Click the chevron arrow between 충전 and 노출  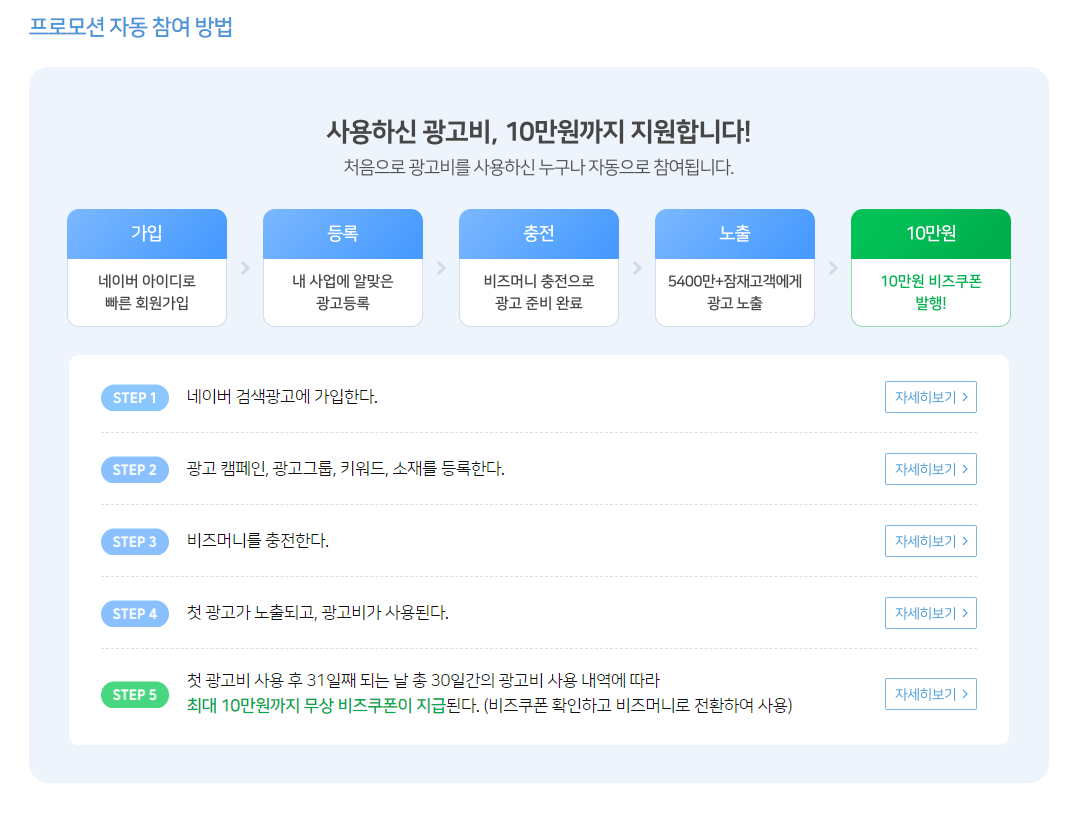pos(638,268)
